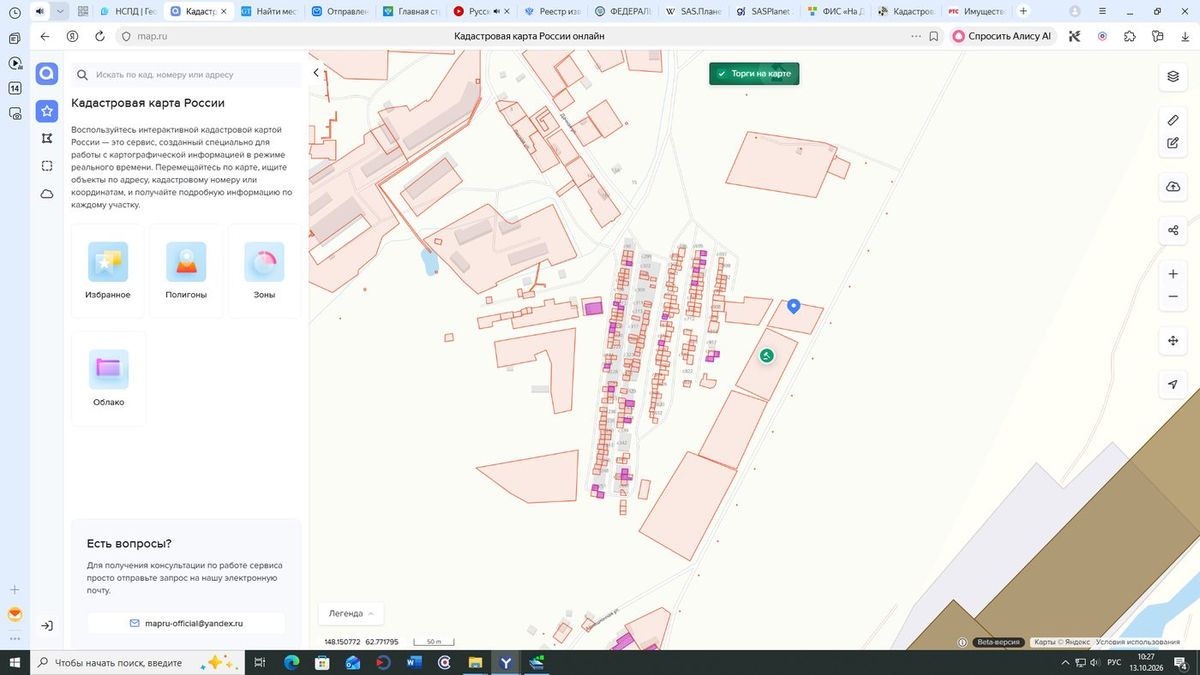The width and height of the screenshot is (1200, 675).
Task: Click Спросить Алису AI button
Action: tap(1002, 36)
